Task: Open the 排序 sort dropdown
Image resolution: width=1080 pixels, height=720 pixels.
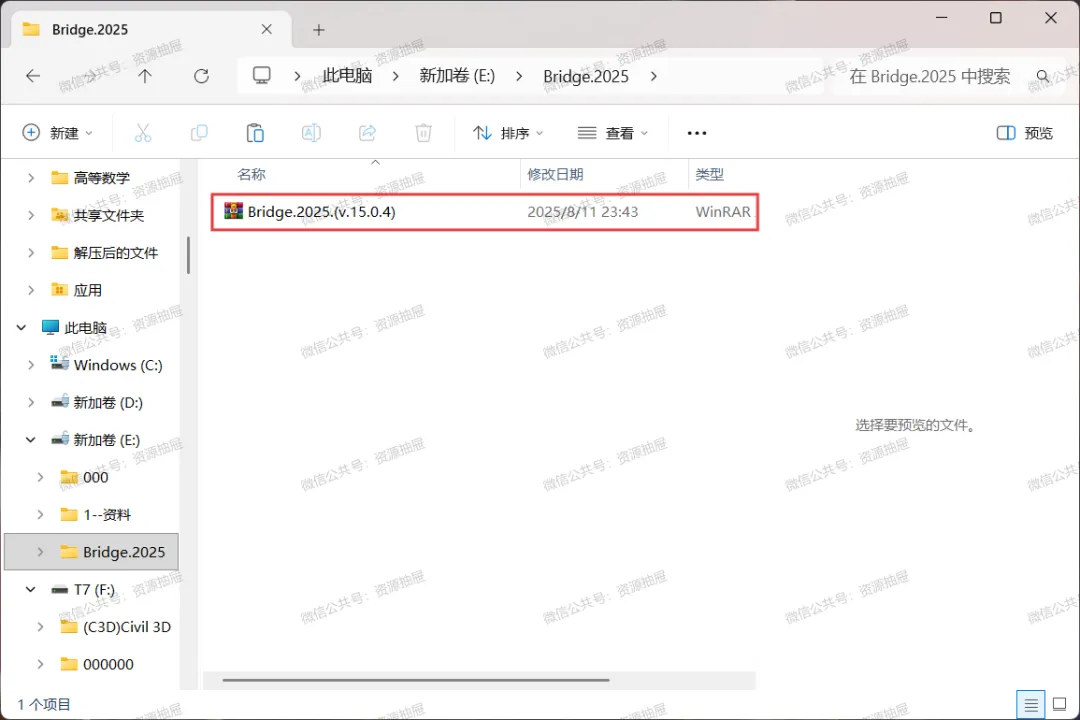Action: point(508,133)
